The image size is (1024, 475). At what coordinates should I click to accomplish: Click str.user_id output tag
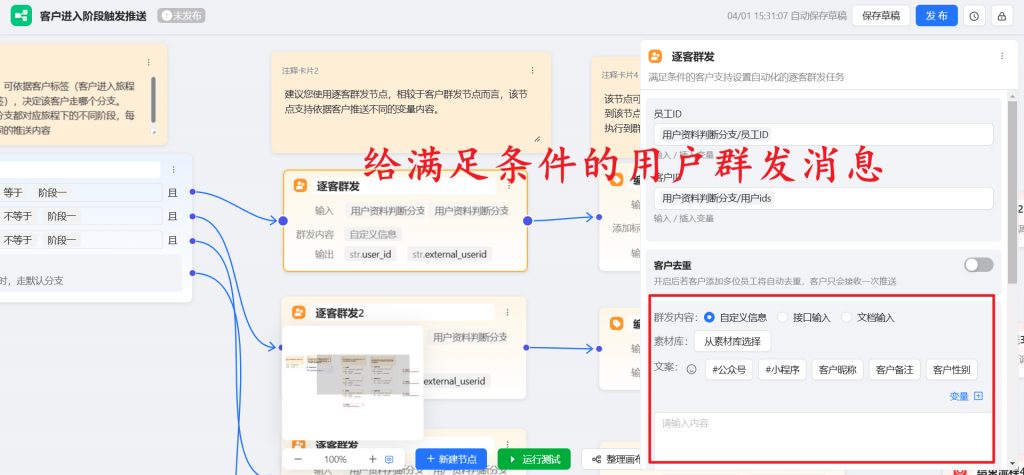(x=370, y=254)
